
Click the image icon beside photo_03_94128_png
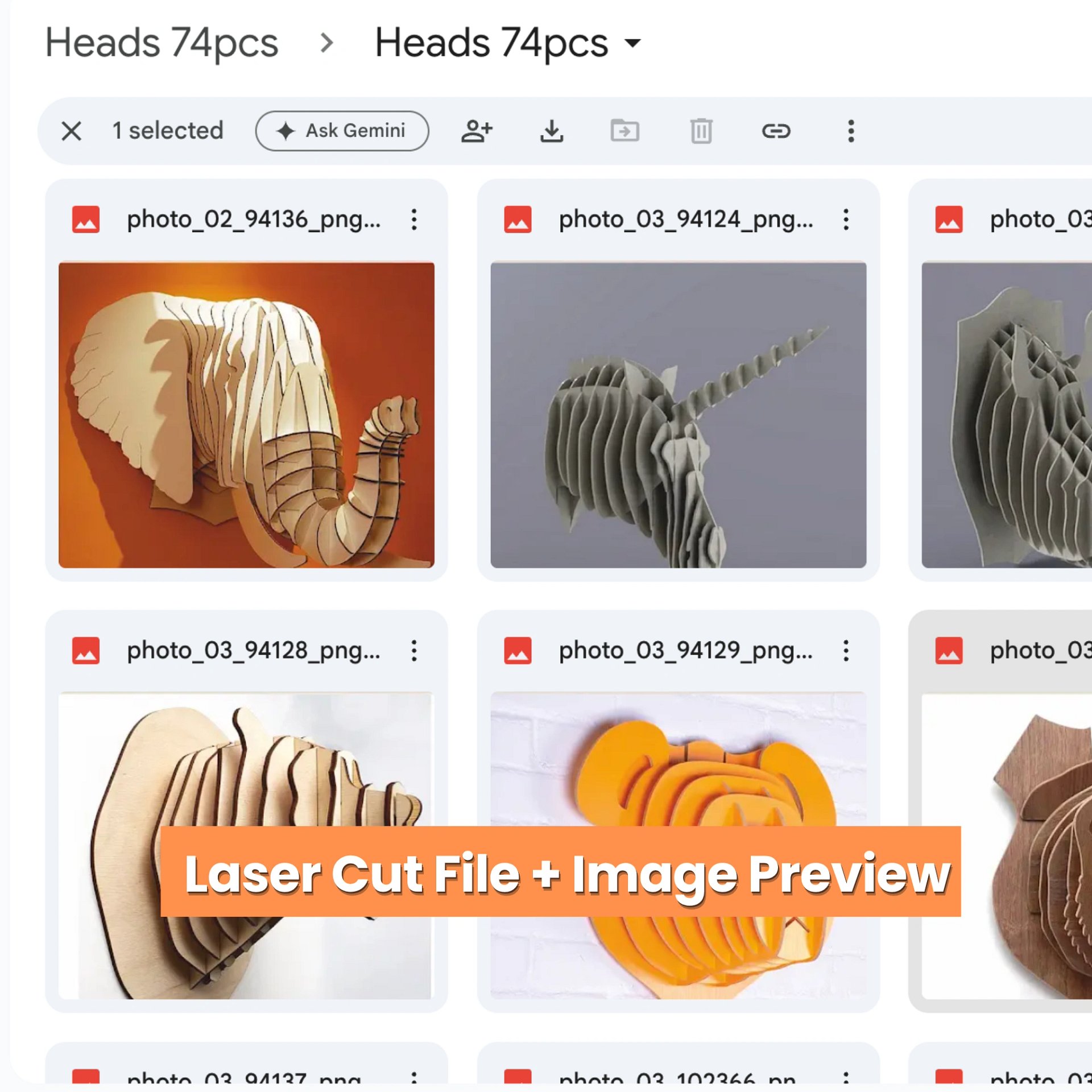(x=86, y=651)
